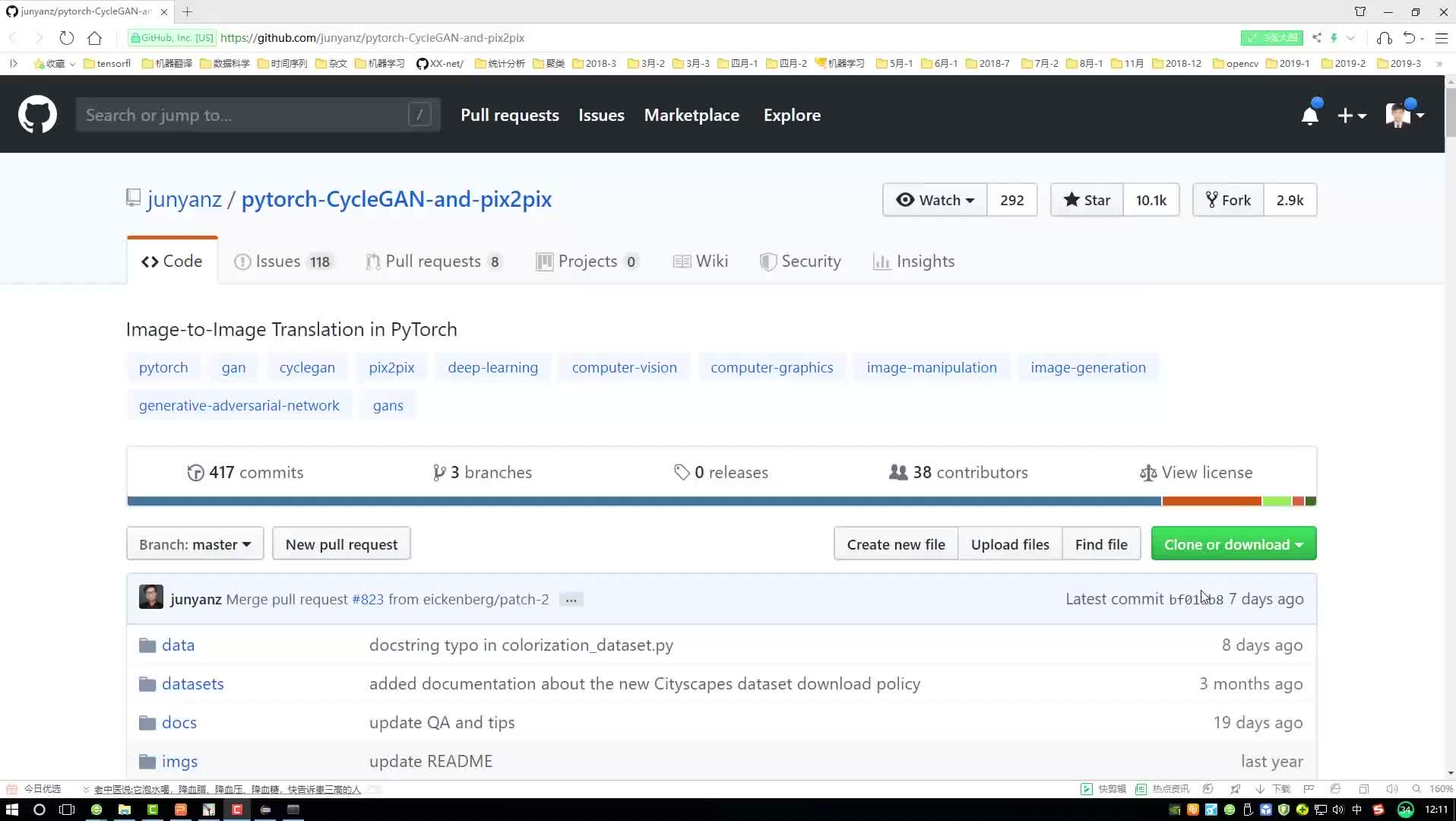Open the data folder

(x=178, y=645)
